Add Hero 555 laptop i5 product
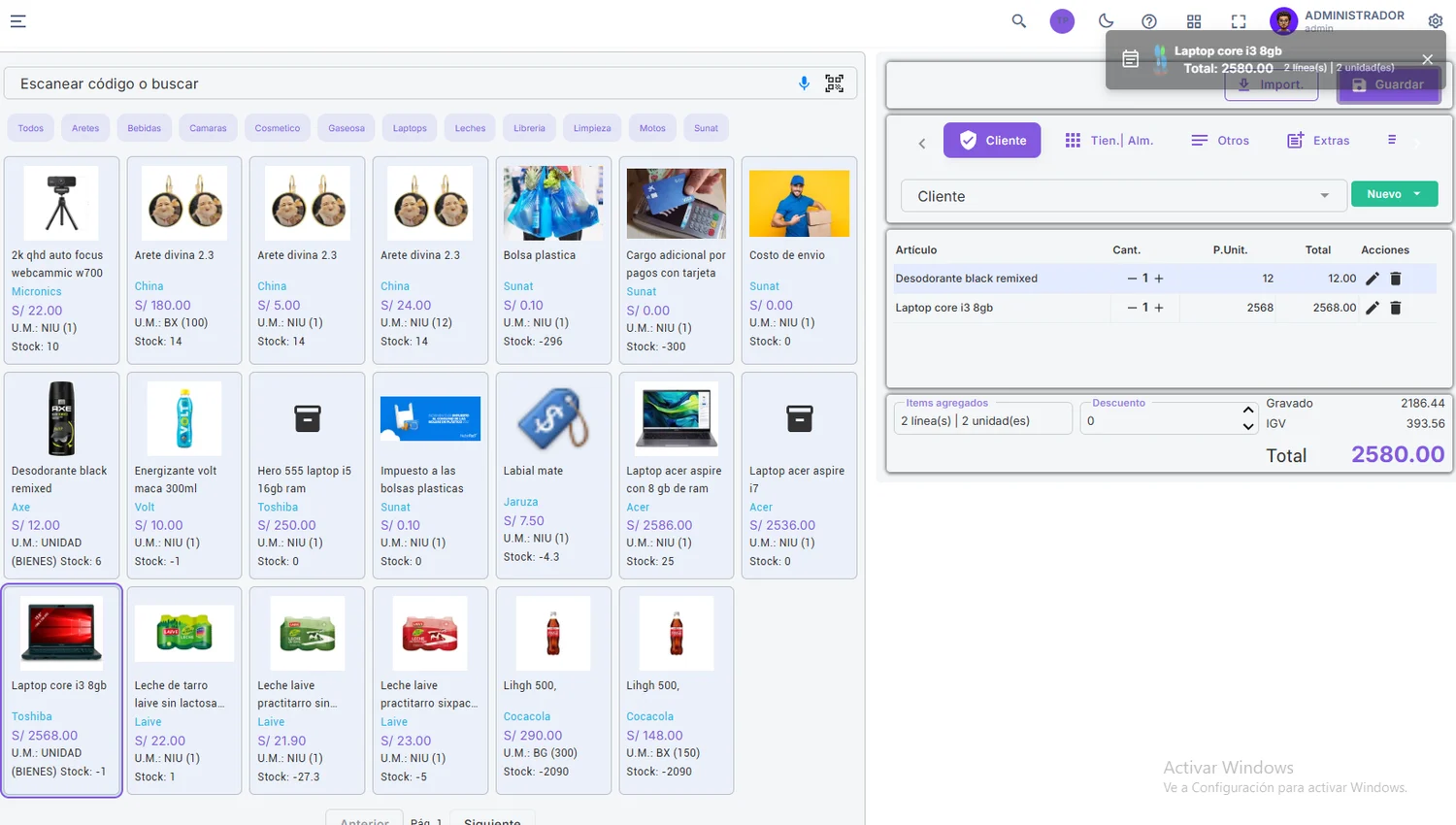 [x=308, y=476]
